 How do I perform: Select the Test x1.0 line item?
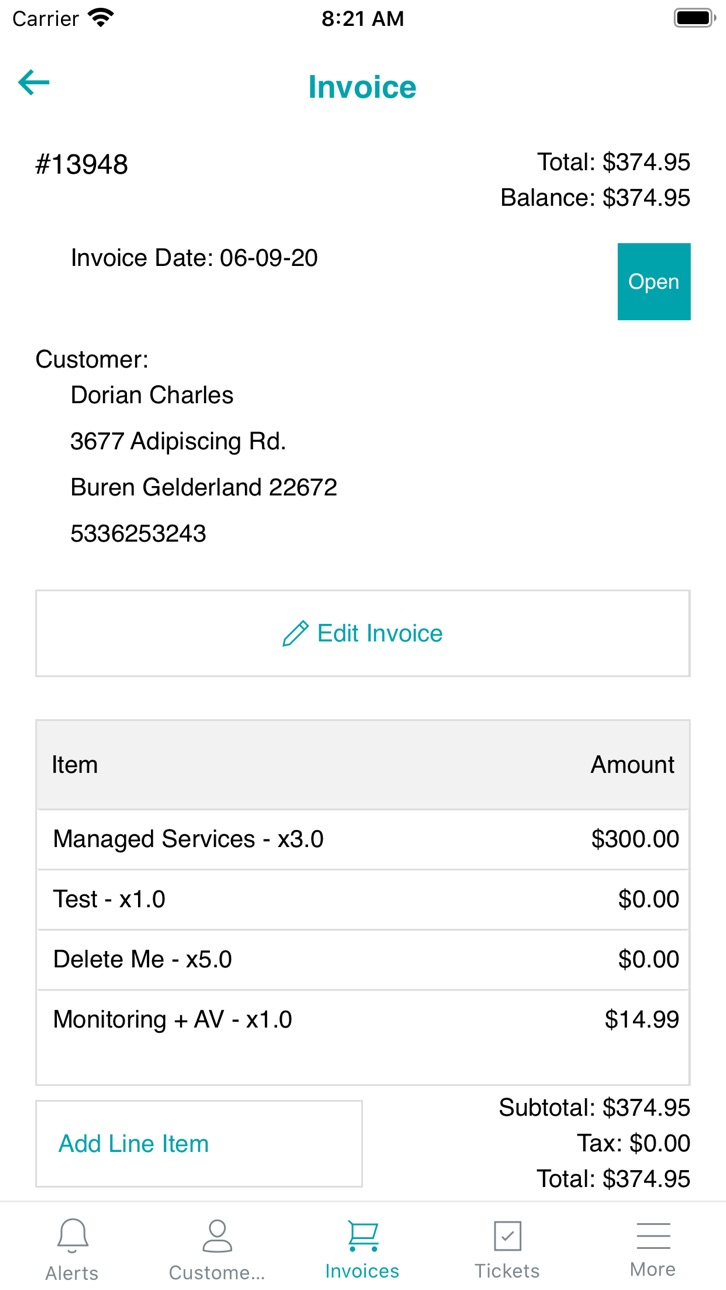click(363, 899)
